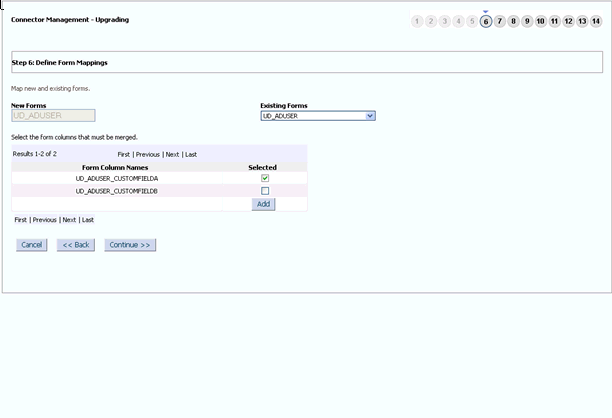Click Previous link above the table
Image resolution: width=612 pixels, height=418 pixels.
click(148, 155)
